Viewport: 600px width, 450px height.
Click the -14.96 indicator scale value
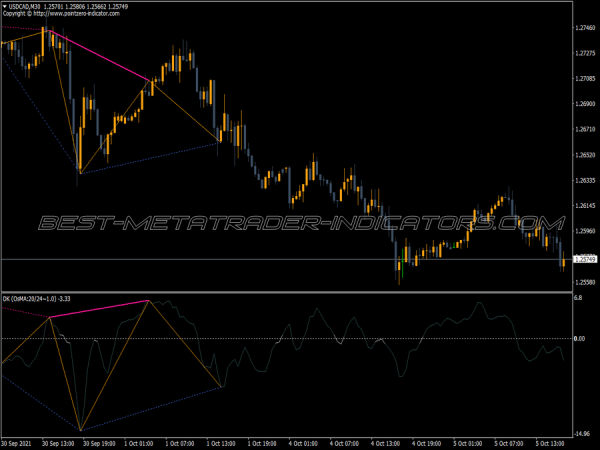click(x=582, y=434)
